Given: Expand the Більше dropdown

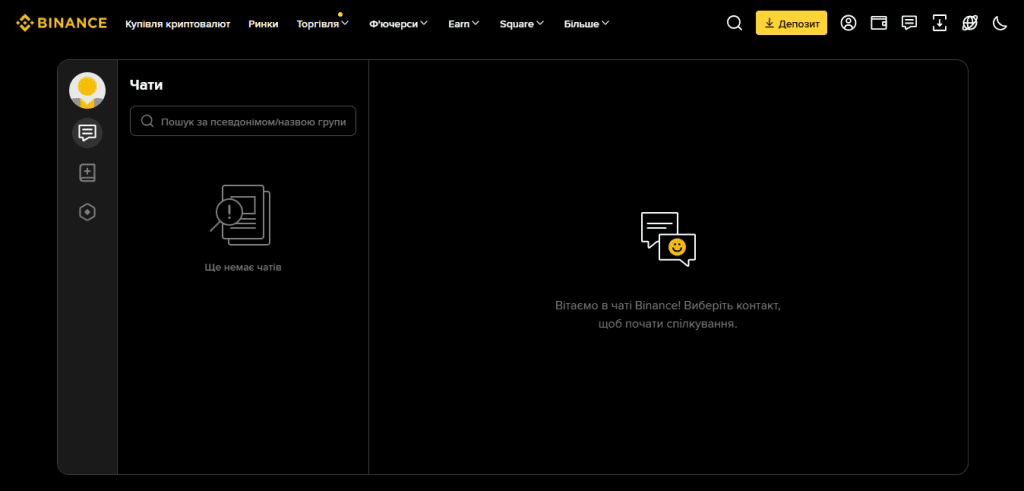Looking at the screenshot, I should pos(586,24).
